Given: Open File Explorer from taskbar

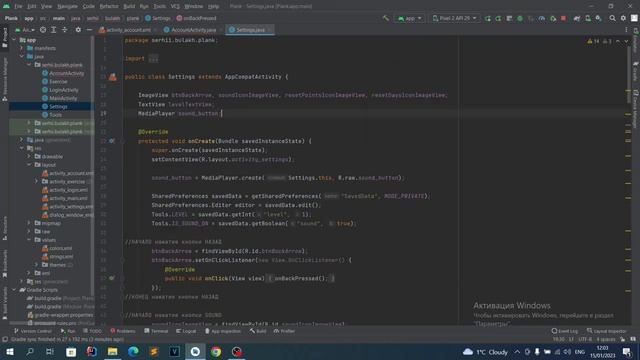Looking at the screenshot, I should (113, 351).
